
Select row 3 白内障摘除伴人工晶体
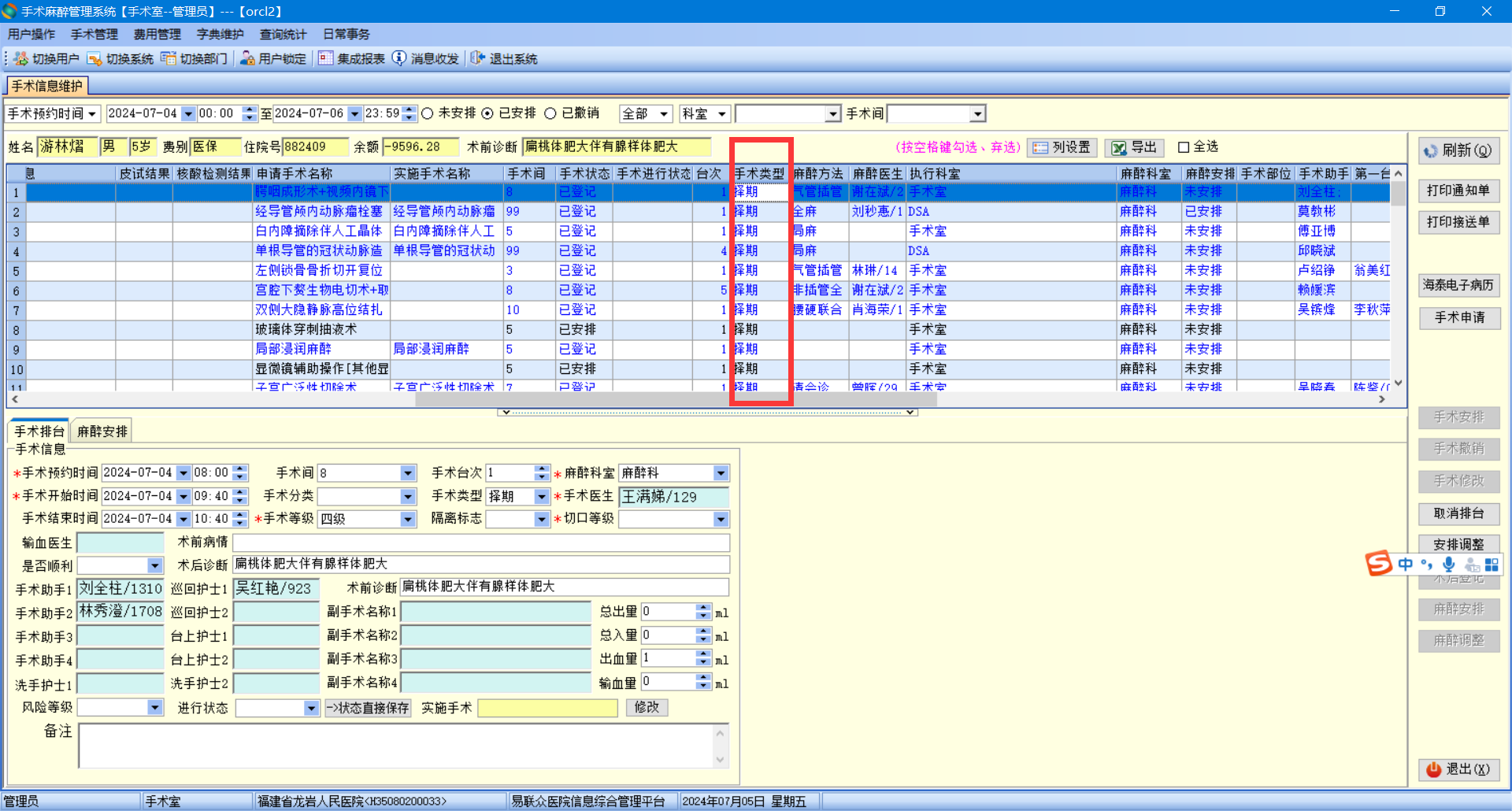(699, 231)
